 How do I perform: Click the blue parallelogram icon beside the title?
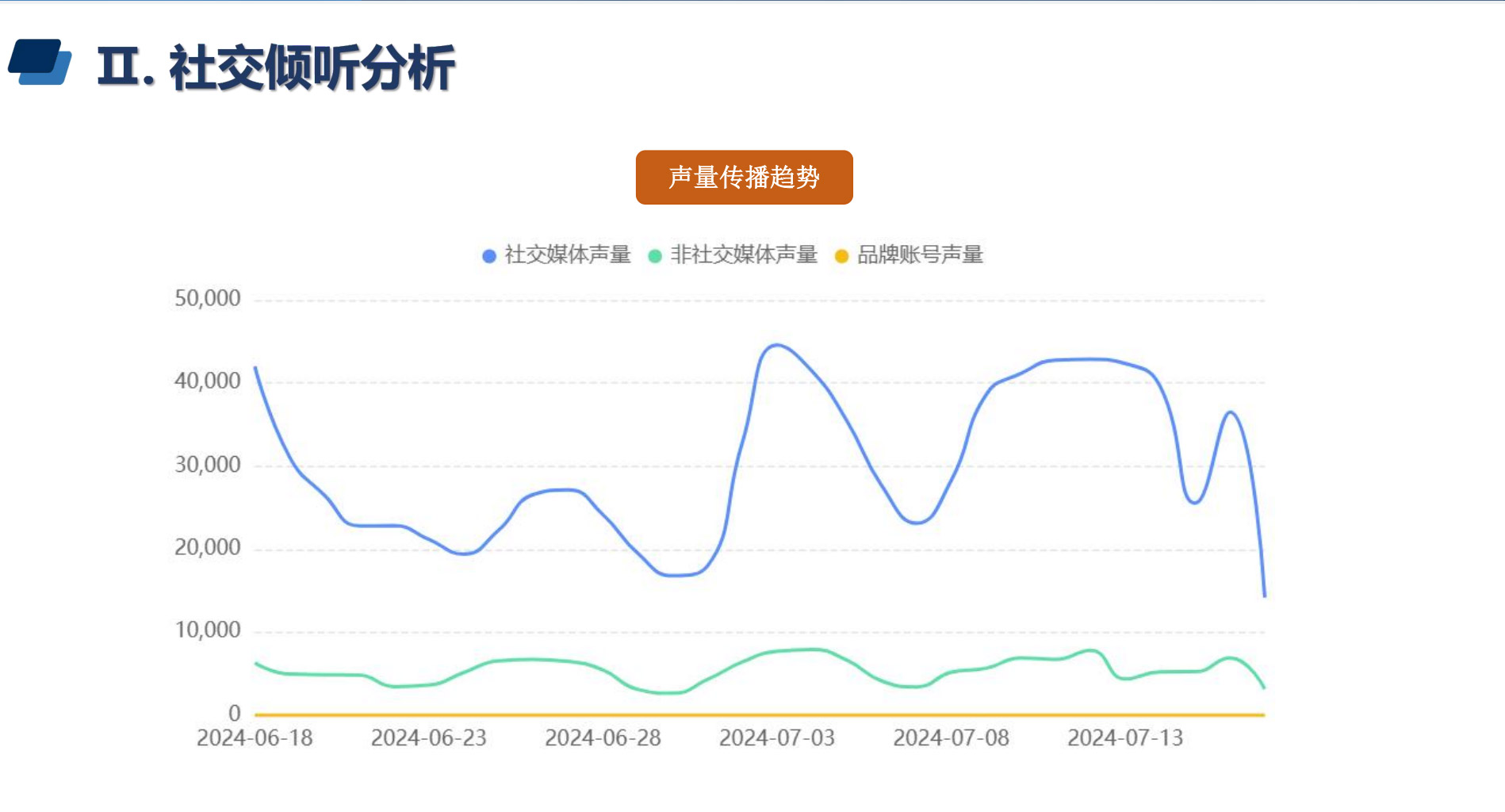pos(40,62)
